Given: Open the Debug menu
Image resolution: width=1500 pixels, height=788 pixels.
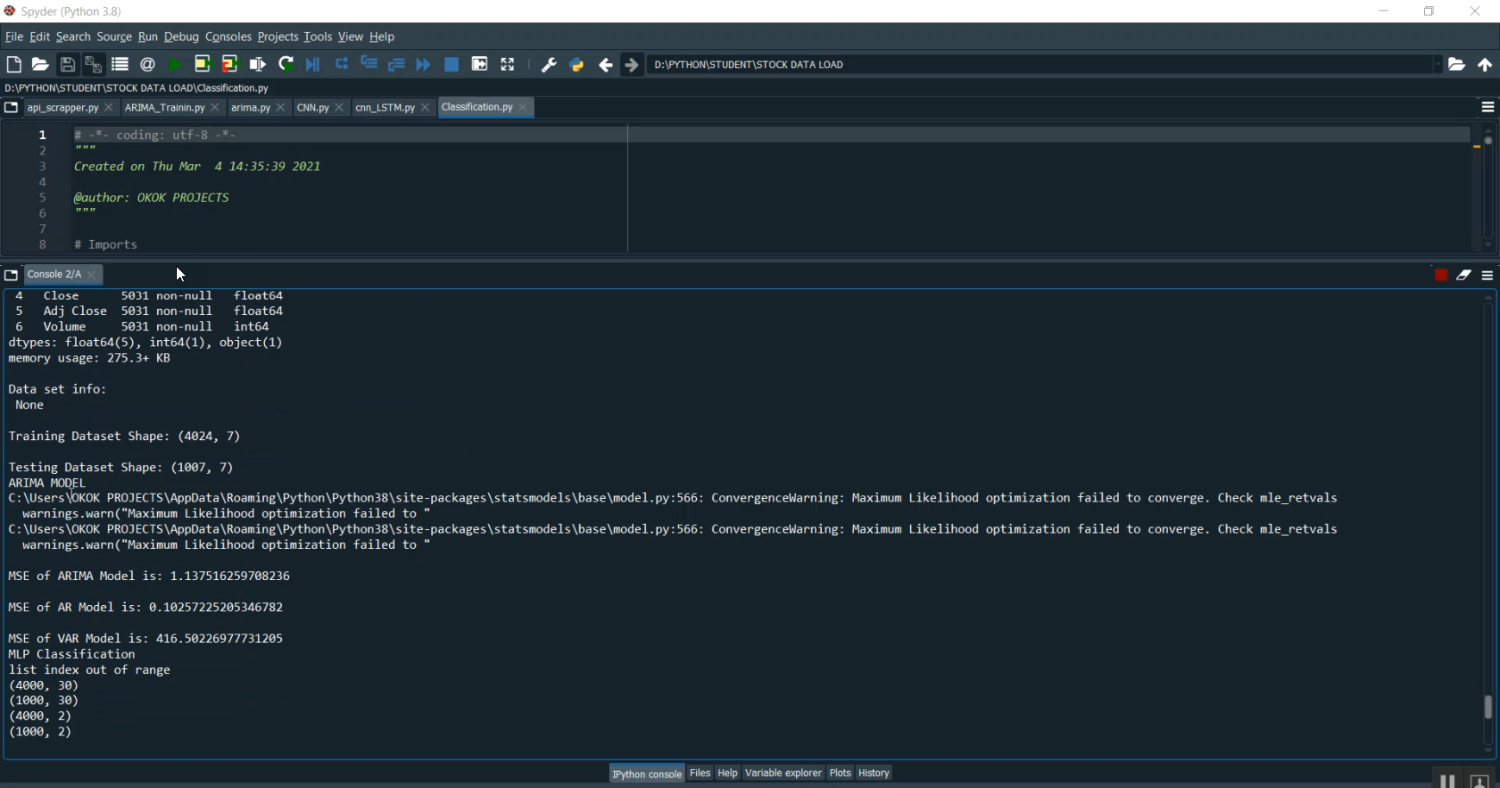Looking at the screenshot, I should (181, 37).
